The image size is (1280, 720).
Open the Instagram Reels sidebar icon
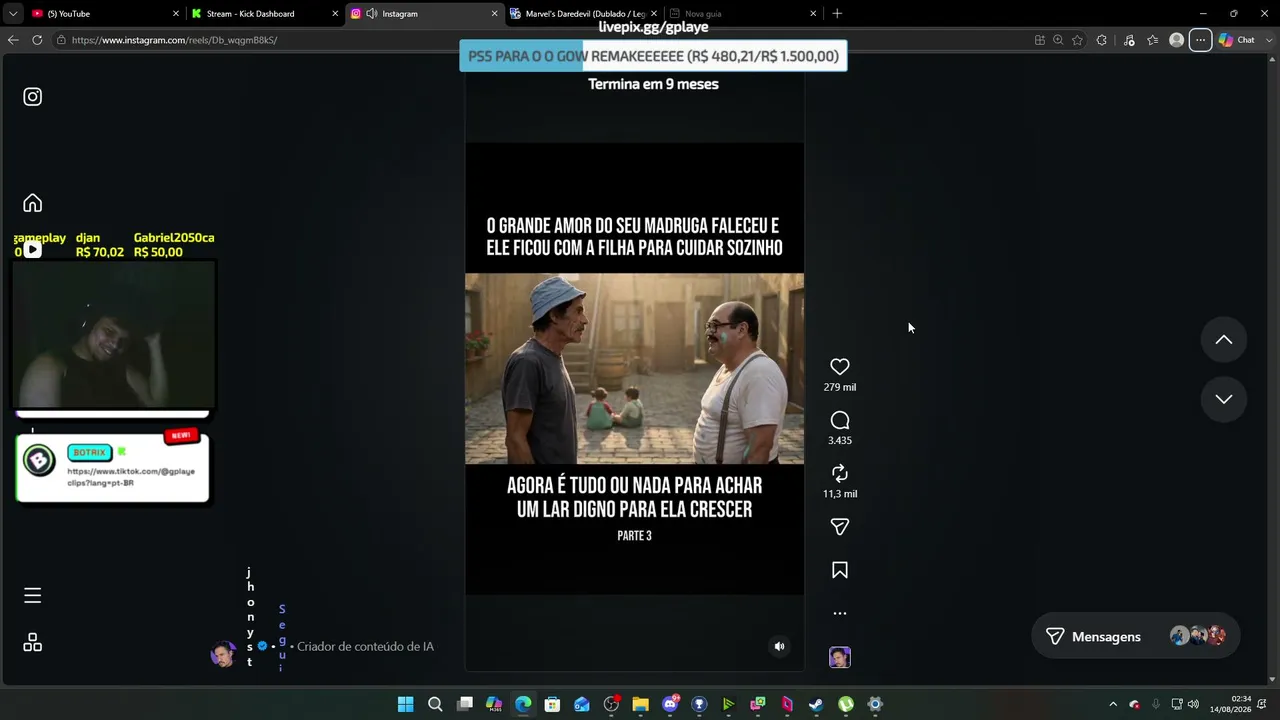33,250
